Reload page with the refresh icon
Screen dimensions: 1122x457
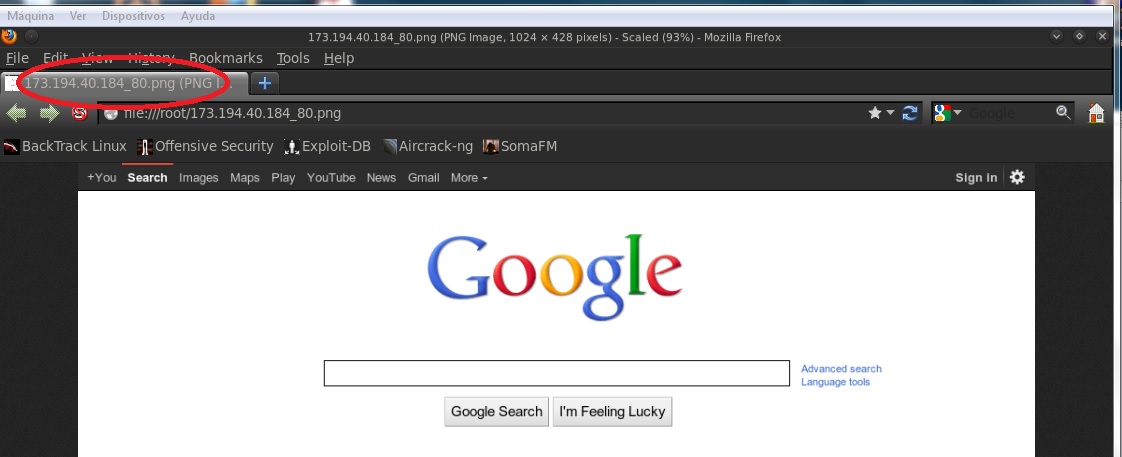click(909, 113)
